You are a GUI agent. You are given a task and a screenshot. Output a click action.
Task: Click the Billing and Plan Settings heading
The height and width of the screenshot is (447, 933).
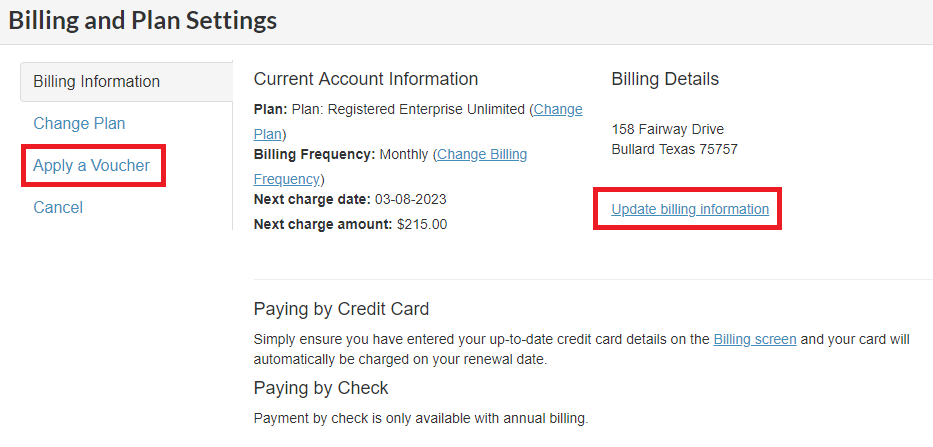click(x=142, y=20)
